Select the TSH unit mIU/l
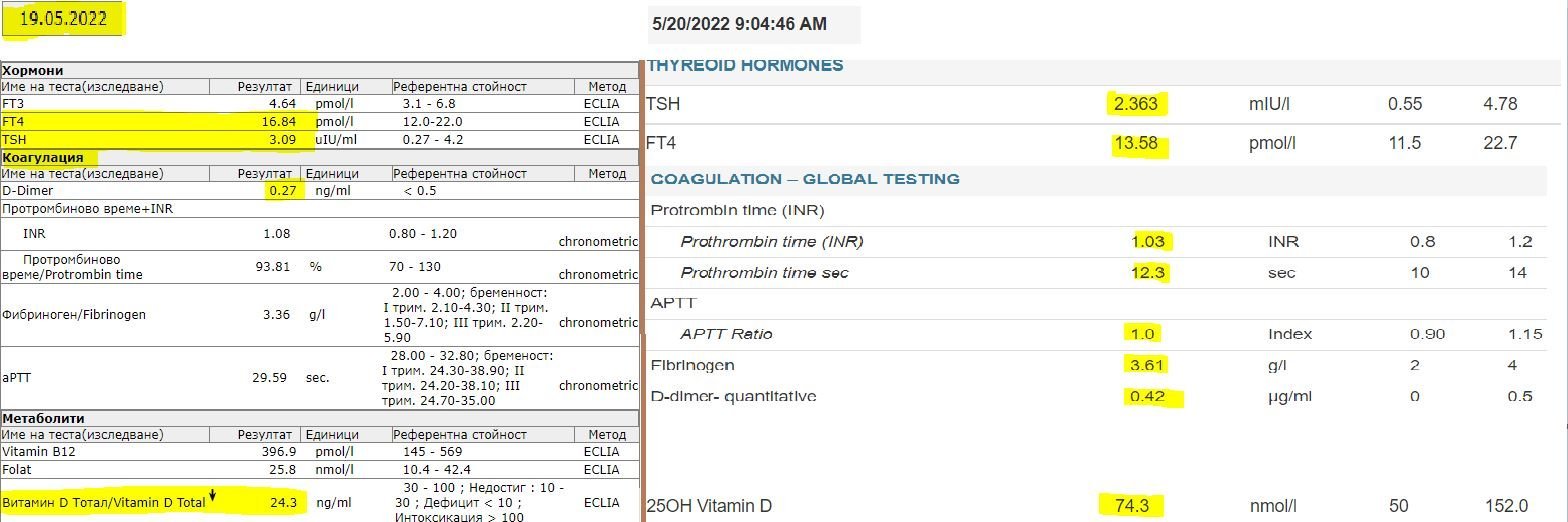1568x522 pixels. 1270,104
